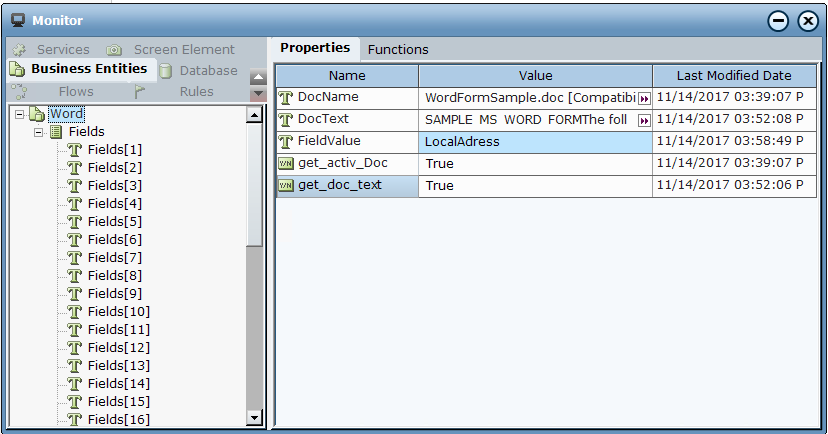The width and height of the screenshot is (828, 434).
Task: Click the text icon beside FieldValue
Action: tap(286, 142)
